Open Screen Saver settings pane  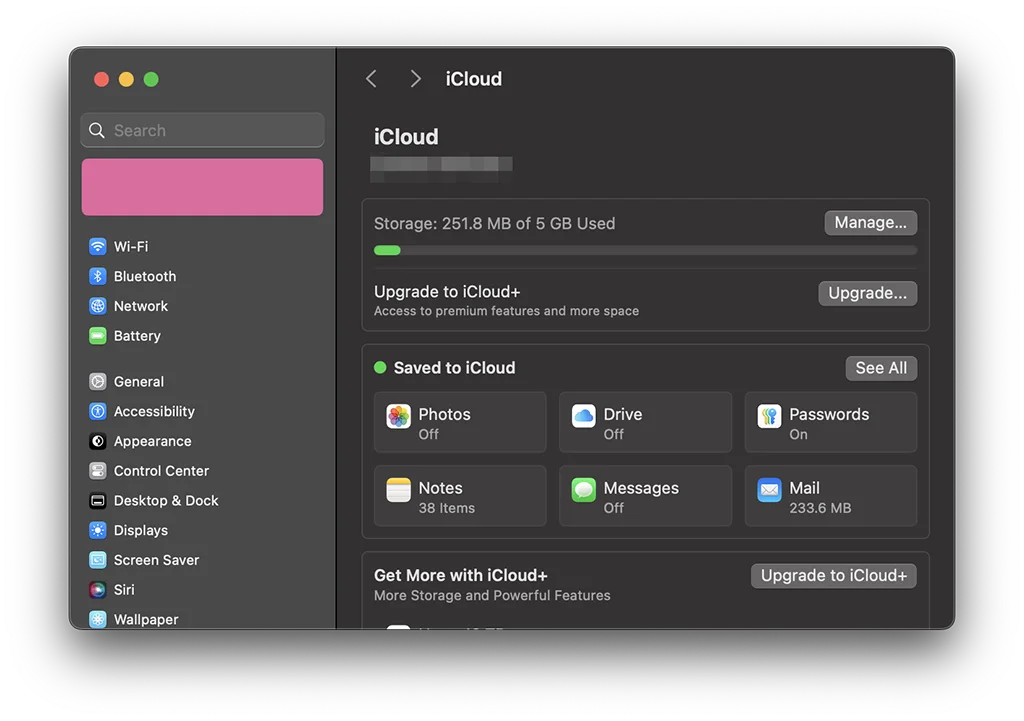click(202, 560)
